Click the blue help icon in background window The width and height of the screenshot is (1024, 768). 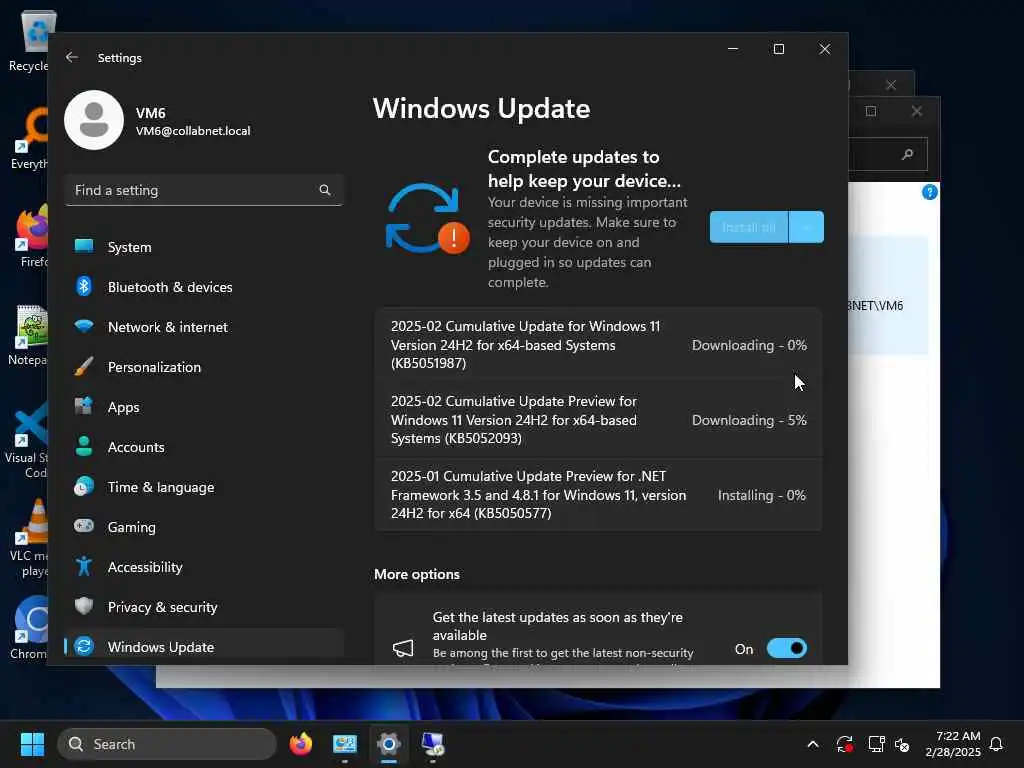point(930,192)
